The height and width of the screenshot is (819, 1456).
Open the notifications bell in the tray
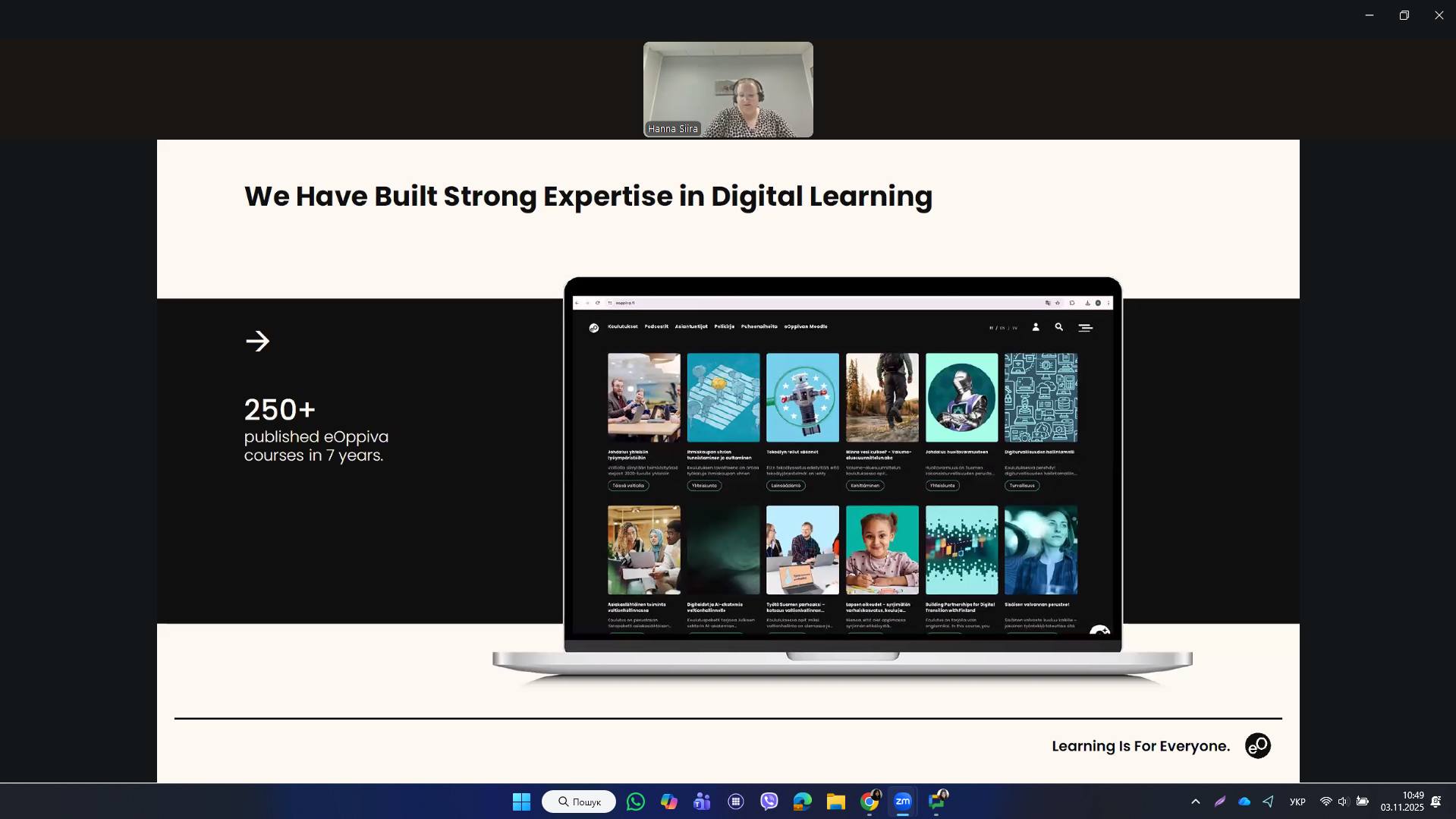pos(1436,802)
